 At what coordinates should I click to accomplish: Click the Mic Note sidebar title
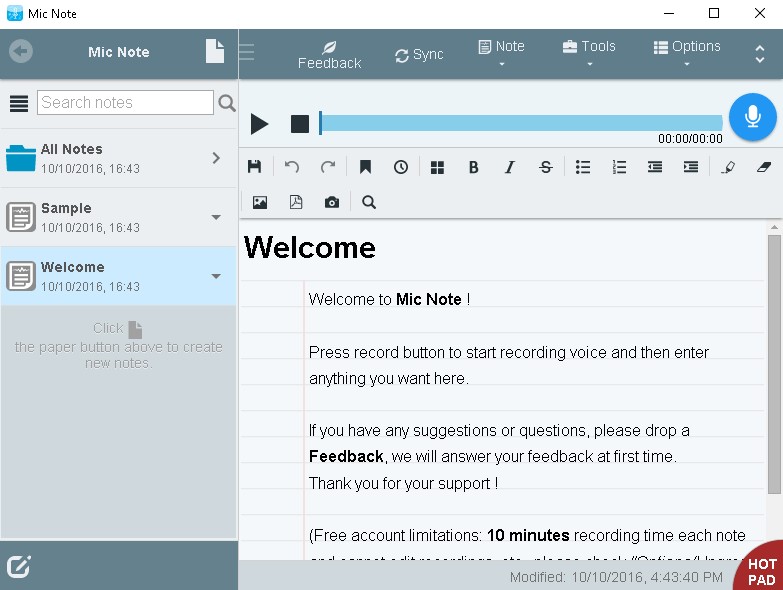tap(119, 52)
